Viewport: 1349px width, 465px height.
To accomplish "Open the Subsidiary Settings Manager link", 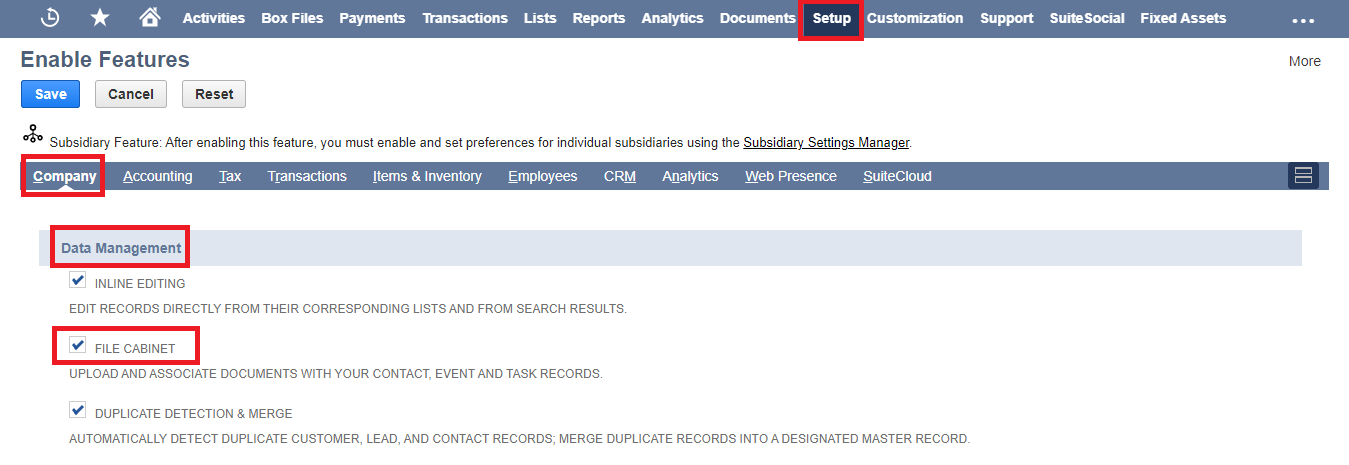I will 826,143.
